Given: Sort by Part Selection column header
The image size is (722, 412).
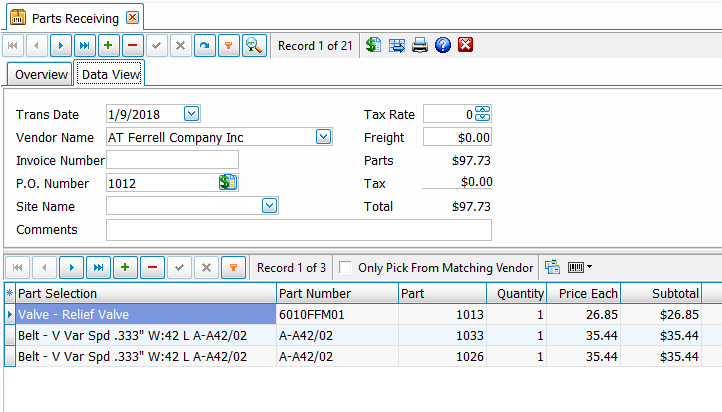Looking at the screenshot, I should click(x=146, y=293).
